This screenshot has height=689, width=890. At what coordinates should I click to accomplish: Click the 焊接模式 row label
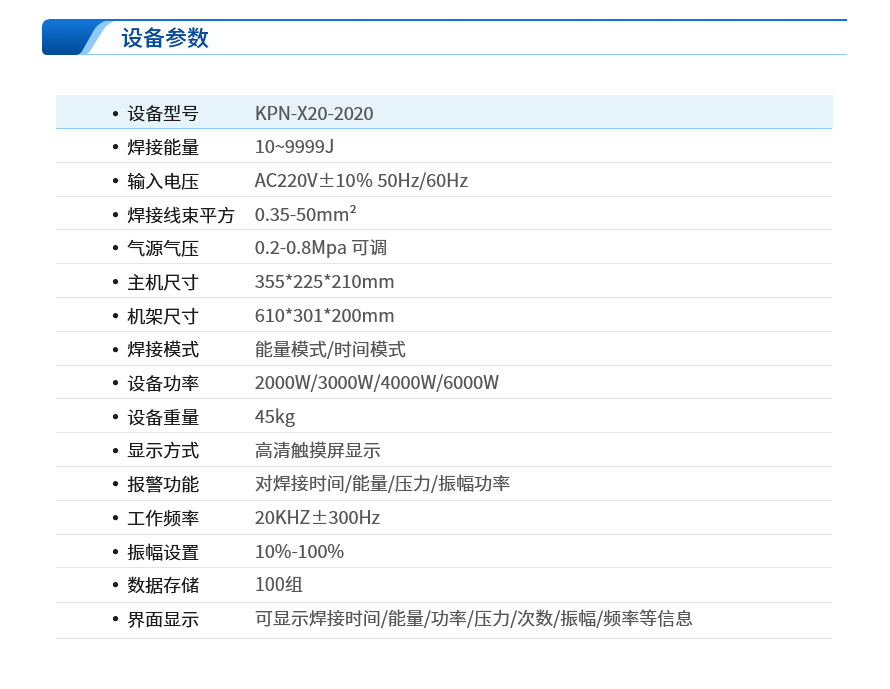click(163, 350)
